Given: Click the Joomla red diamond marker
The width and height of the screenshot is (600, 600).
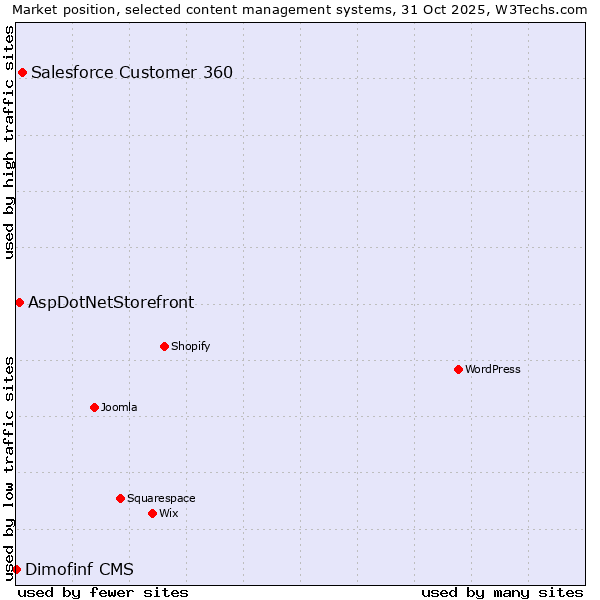Looking at the screenshot, I should click(94, 407).
